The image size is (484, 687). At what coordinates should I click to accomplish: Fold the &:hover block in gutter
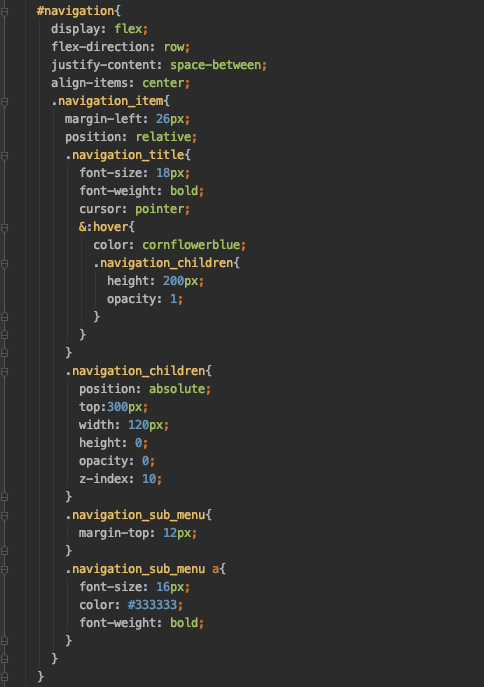tap(4, 228)
